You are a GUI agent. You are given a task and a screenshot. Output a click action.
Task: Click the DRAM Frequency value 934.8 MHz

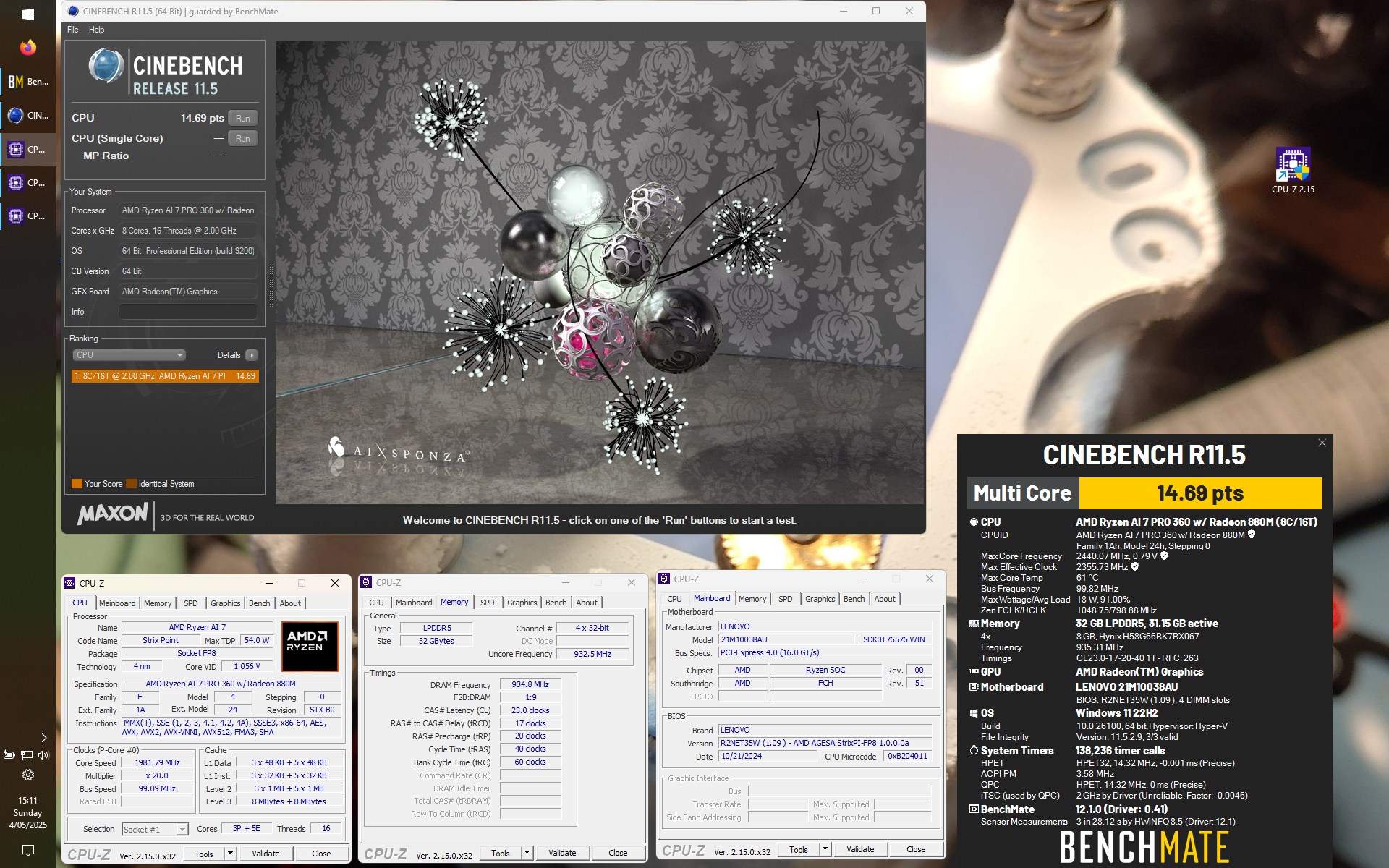pos(530,684)
